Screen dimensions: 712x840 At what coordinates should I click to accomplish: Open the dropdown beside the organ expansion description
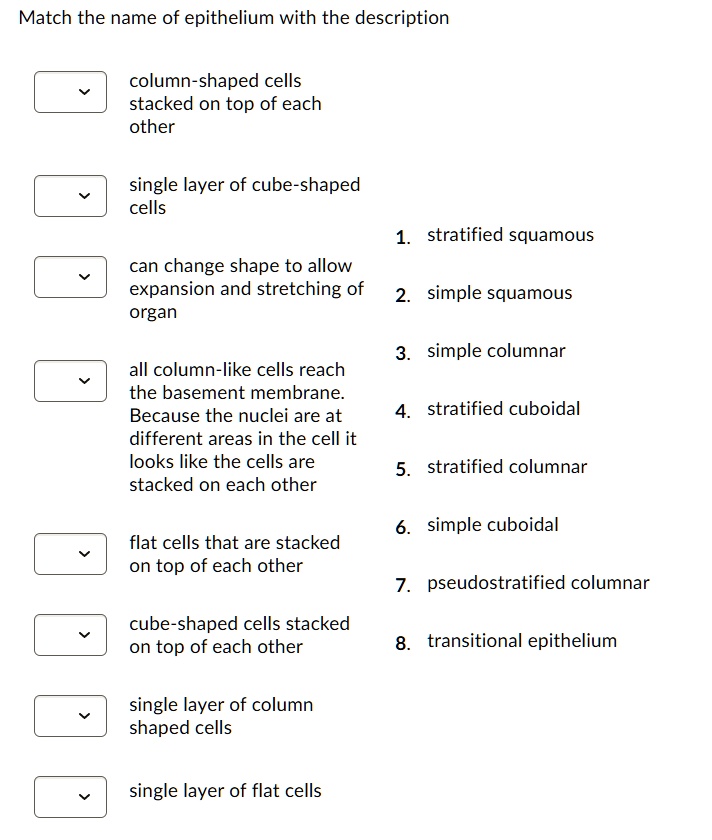point(70,277)
